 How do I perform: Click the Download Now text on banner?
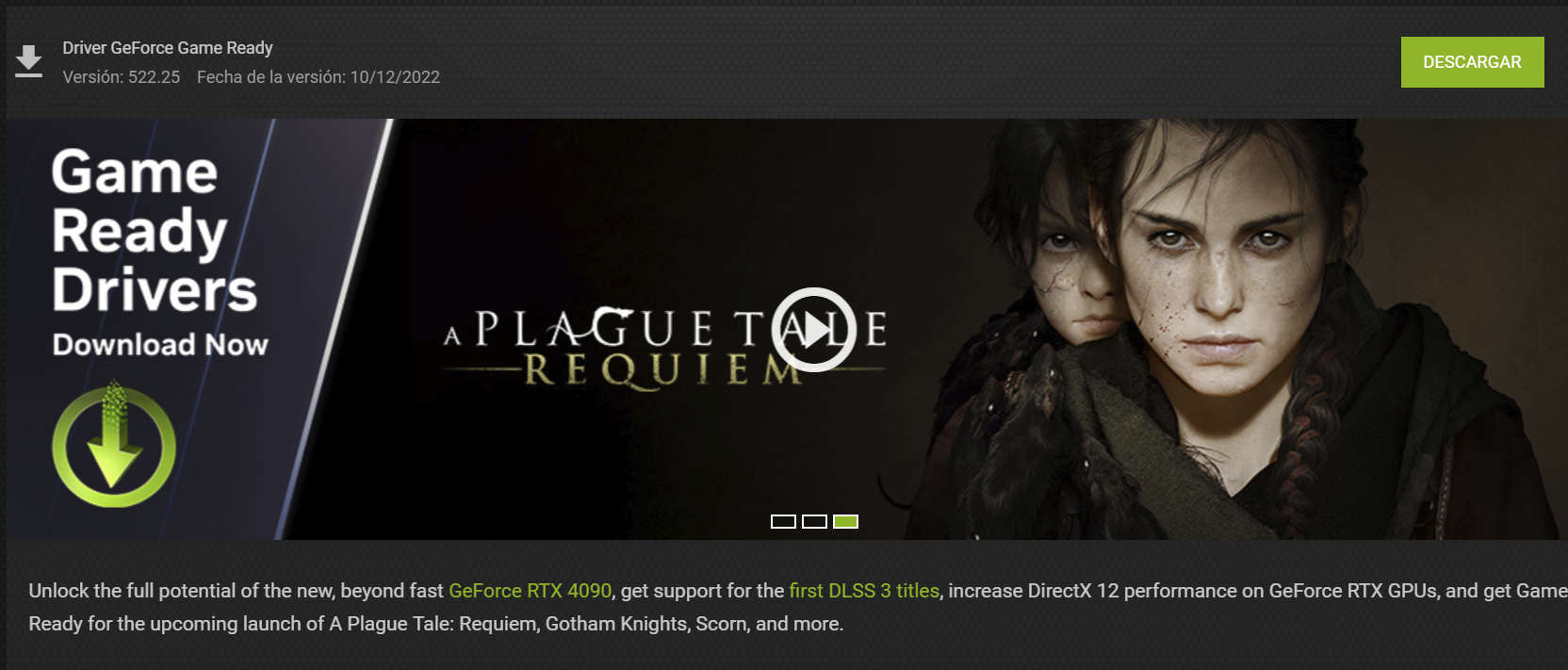click(x=160, y=345)
